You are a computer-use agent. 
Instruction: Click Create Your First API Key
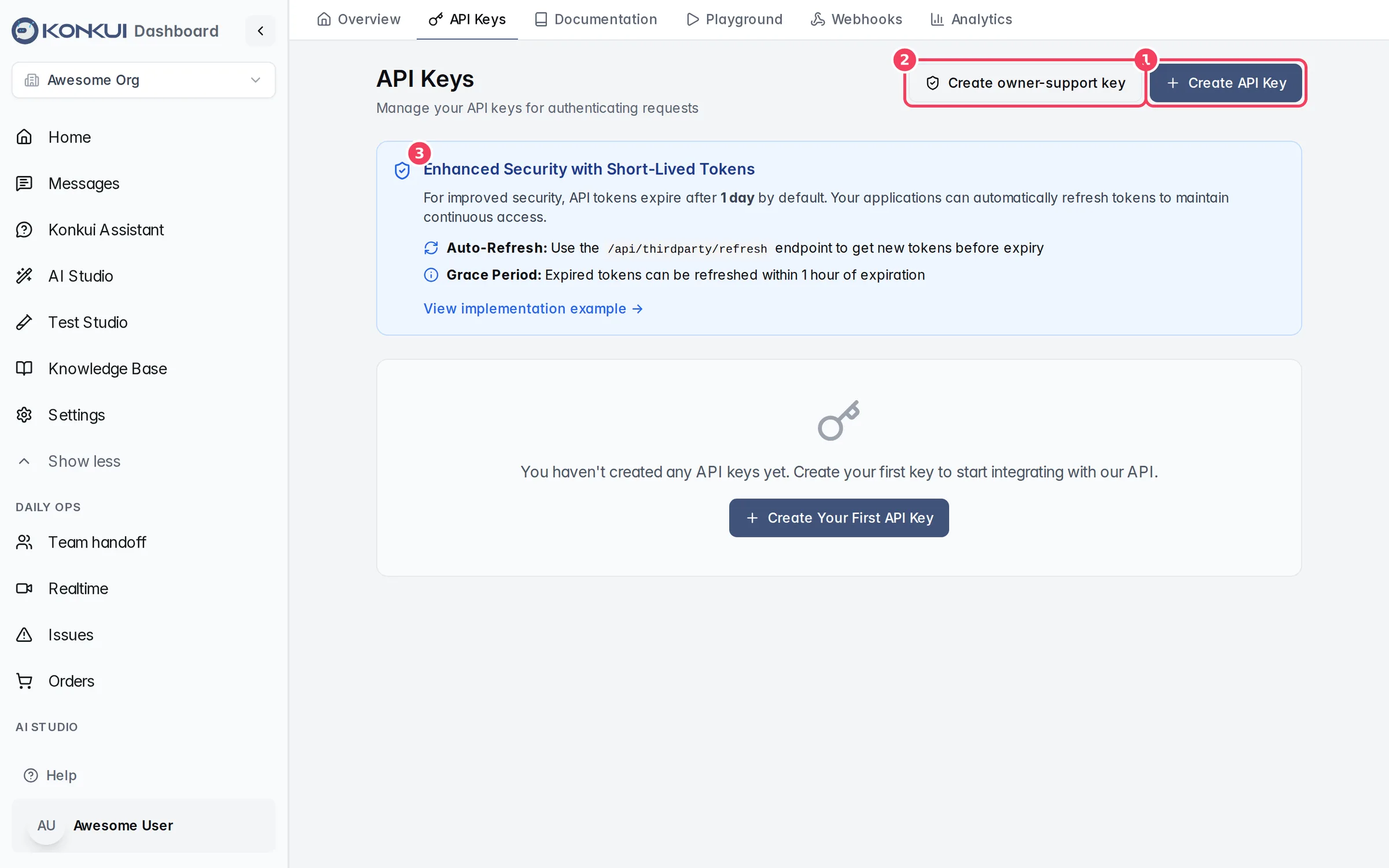point(839,518)
